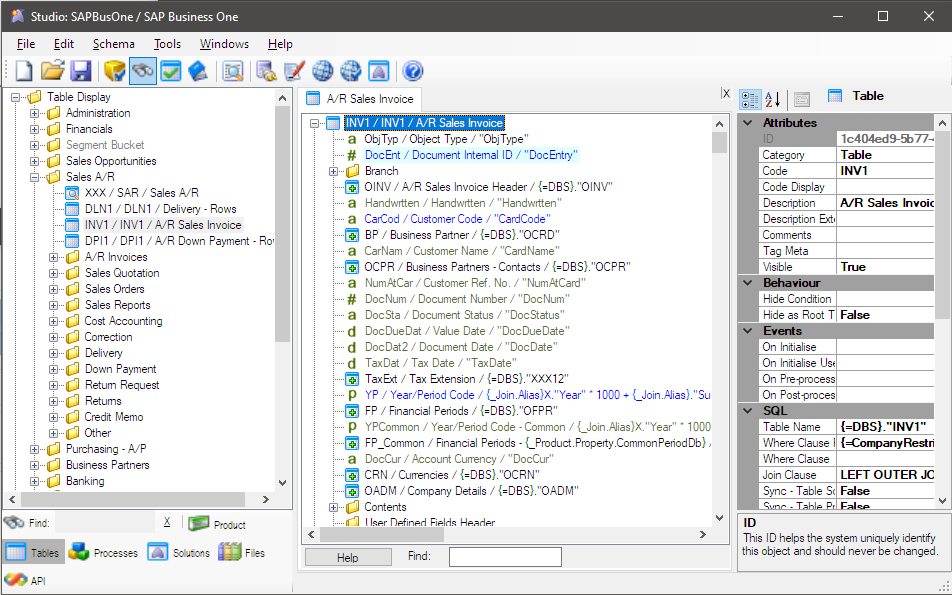Viewport: 952px width, 595px height.
Task: Select DPI1 A/R Down Payment table
Action: click(x=179, y=241)
